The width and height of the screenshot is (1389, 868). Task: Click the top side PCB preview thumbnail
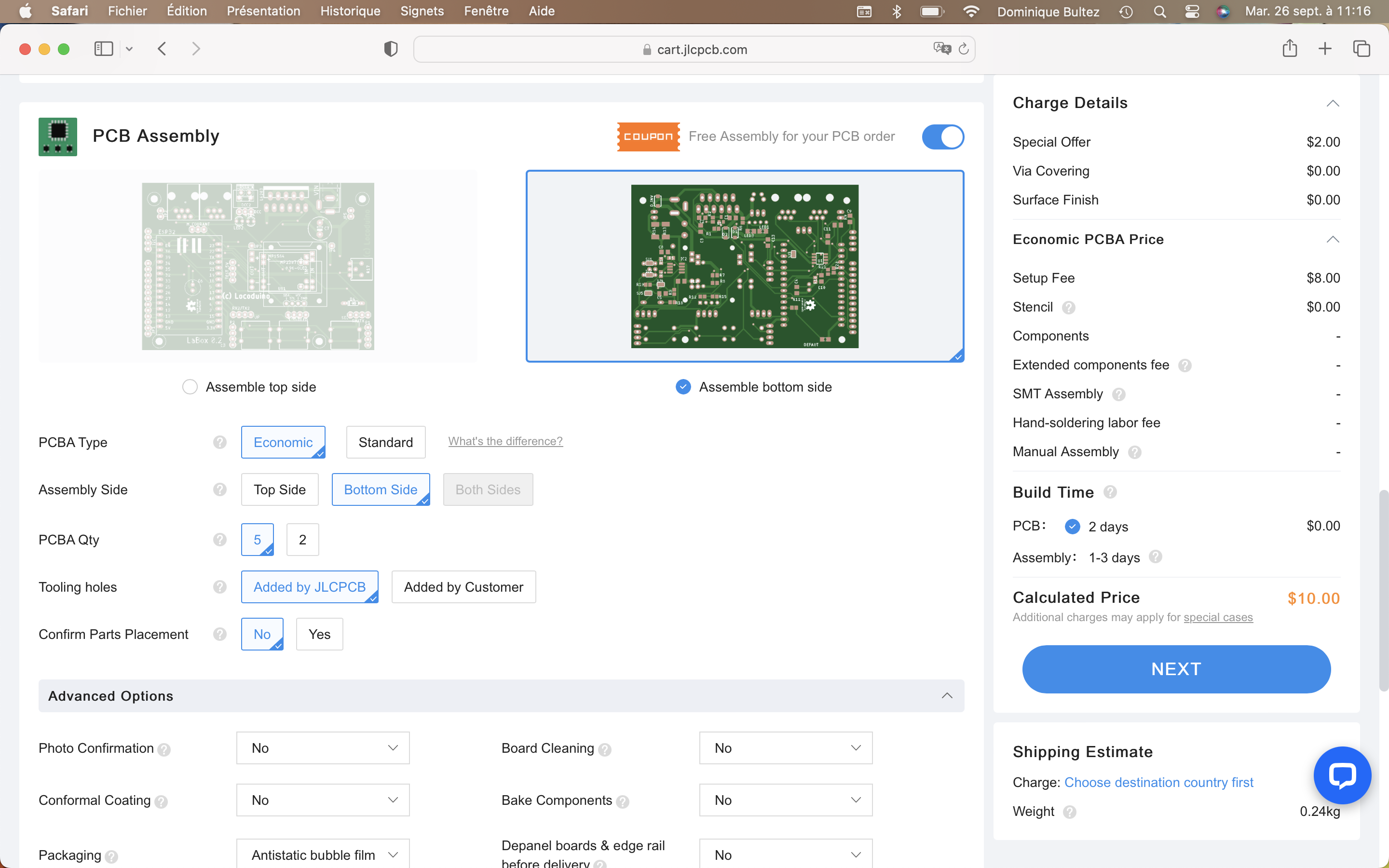[258, 266]
